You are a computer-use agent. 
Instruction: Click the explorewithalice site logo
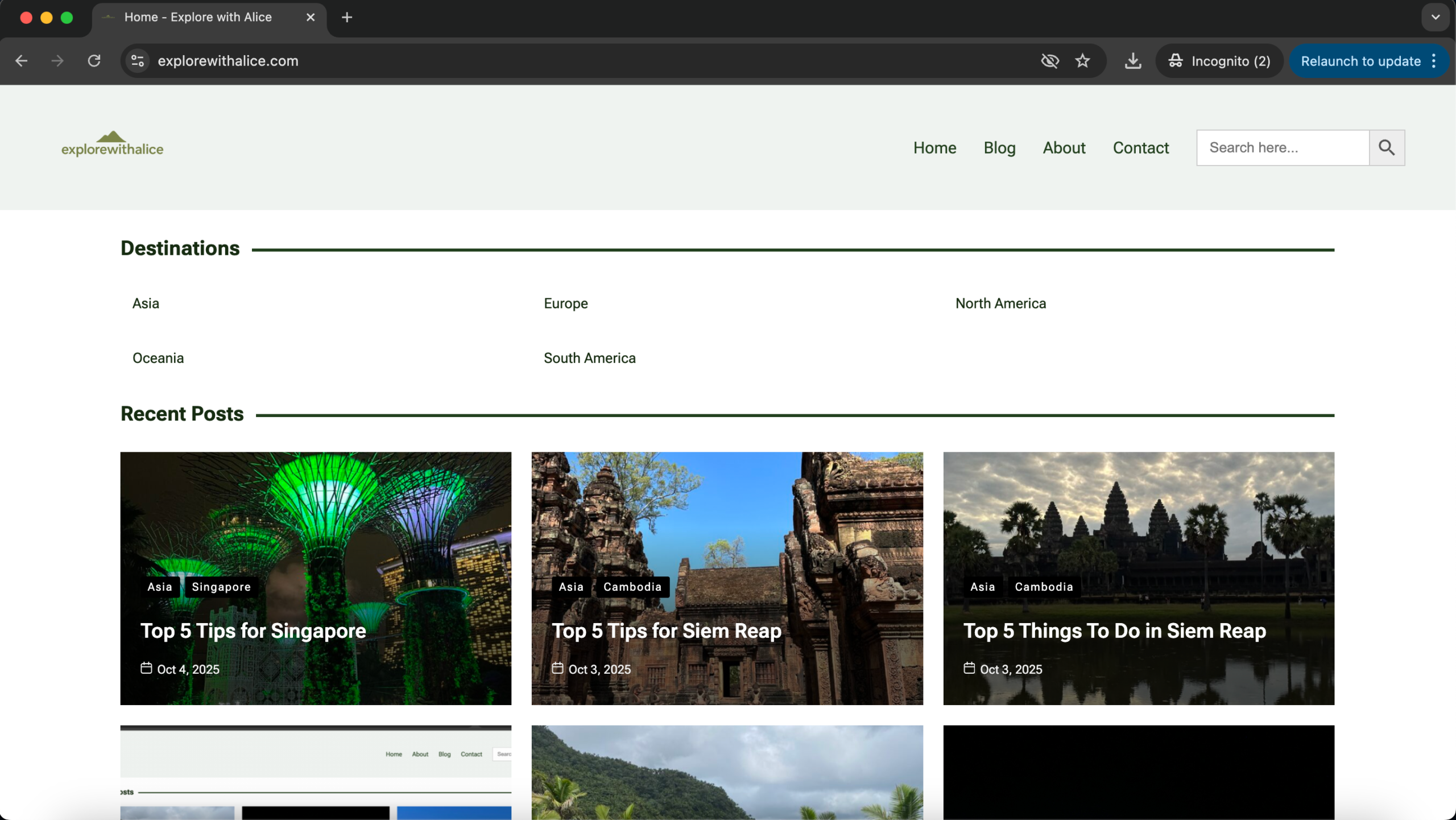pos(113,145)
